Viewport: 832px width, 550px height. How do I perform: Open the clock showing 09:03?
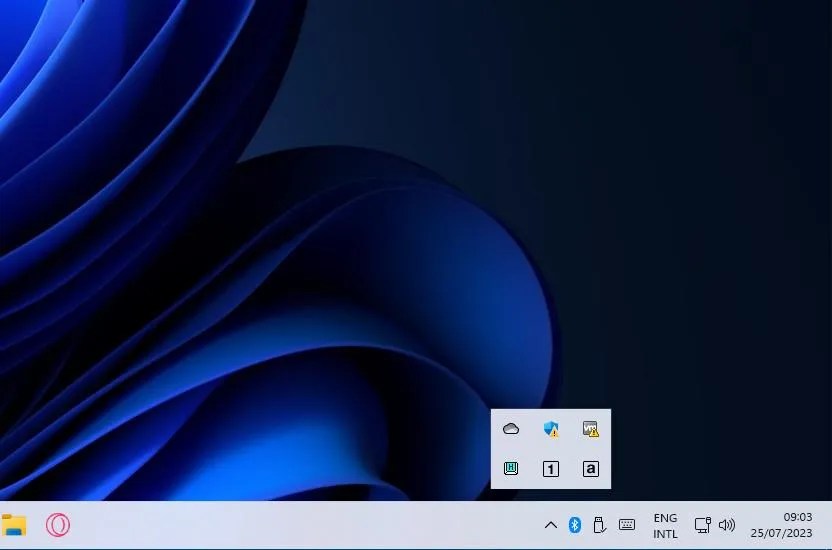click(798, 517)
